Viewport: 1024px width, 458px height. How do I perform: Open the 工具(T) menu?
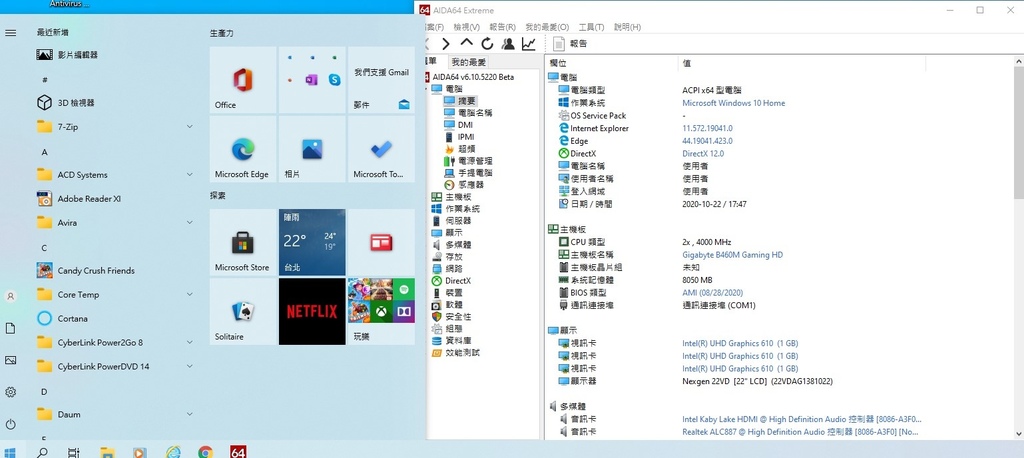coord(591,27)
